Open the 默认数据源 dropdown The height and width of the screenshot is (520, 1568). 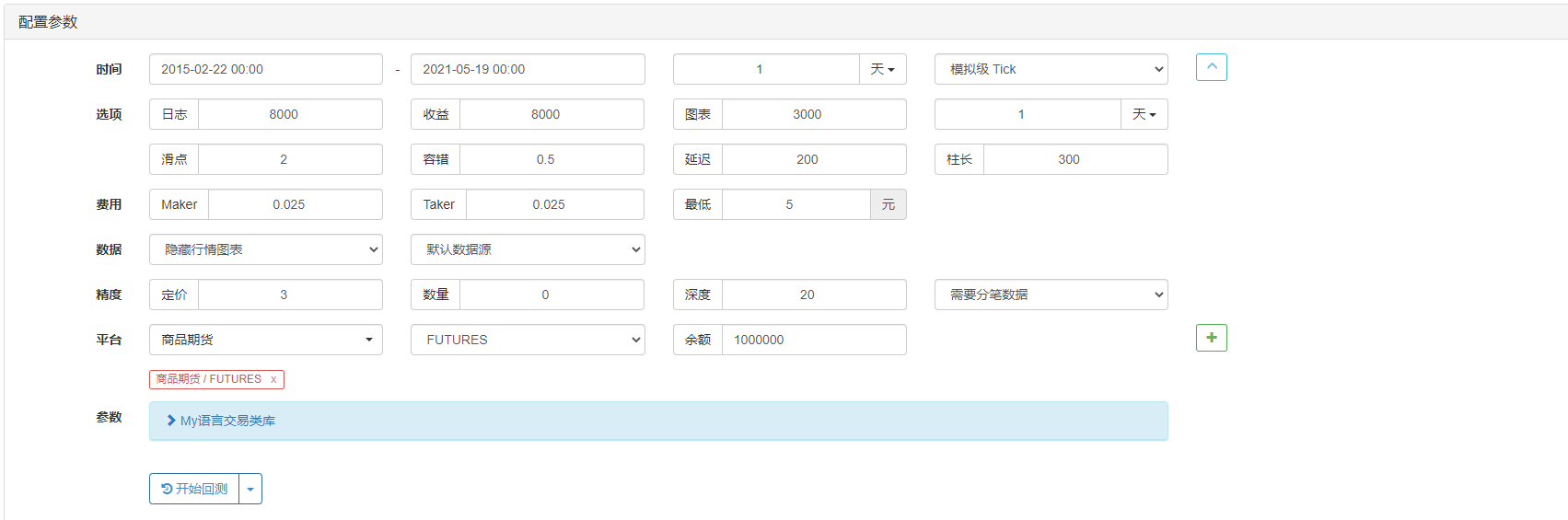click(x=528, y=249)
